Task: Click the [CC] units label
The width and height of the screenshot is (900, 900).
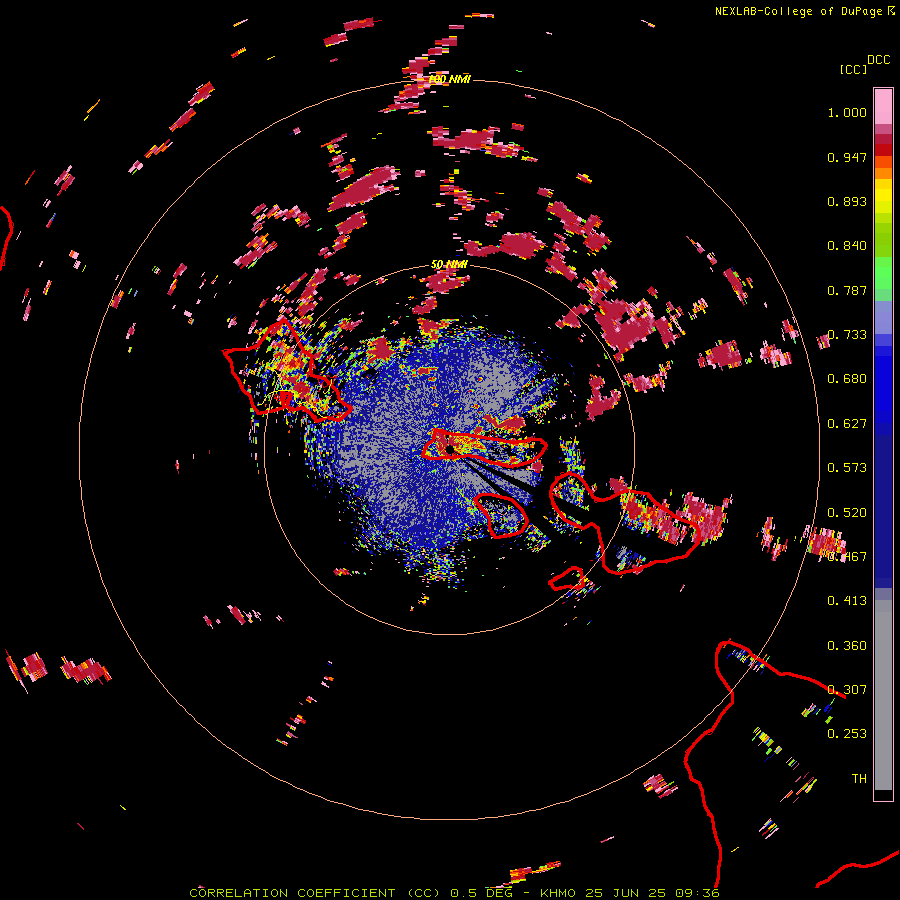Action: 852,69
